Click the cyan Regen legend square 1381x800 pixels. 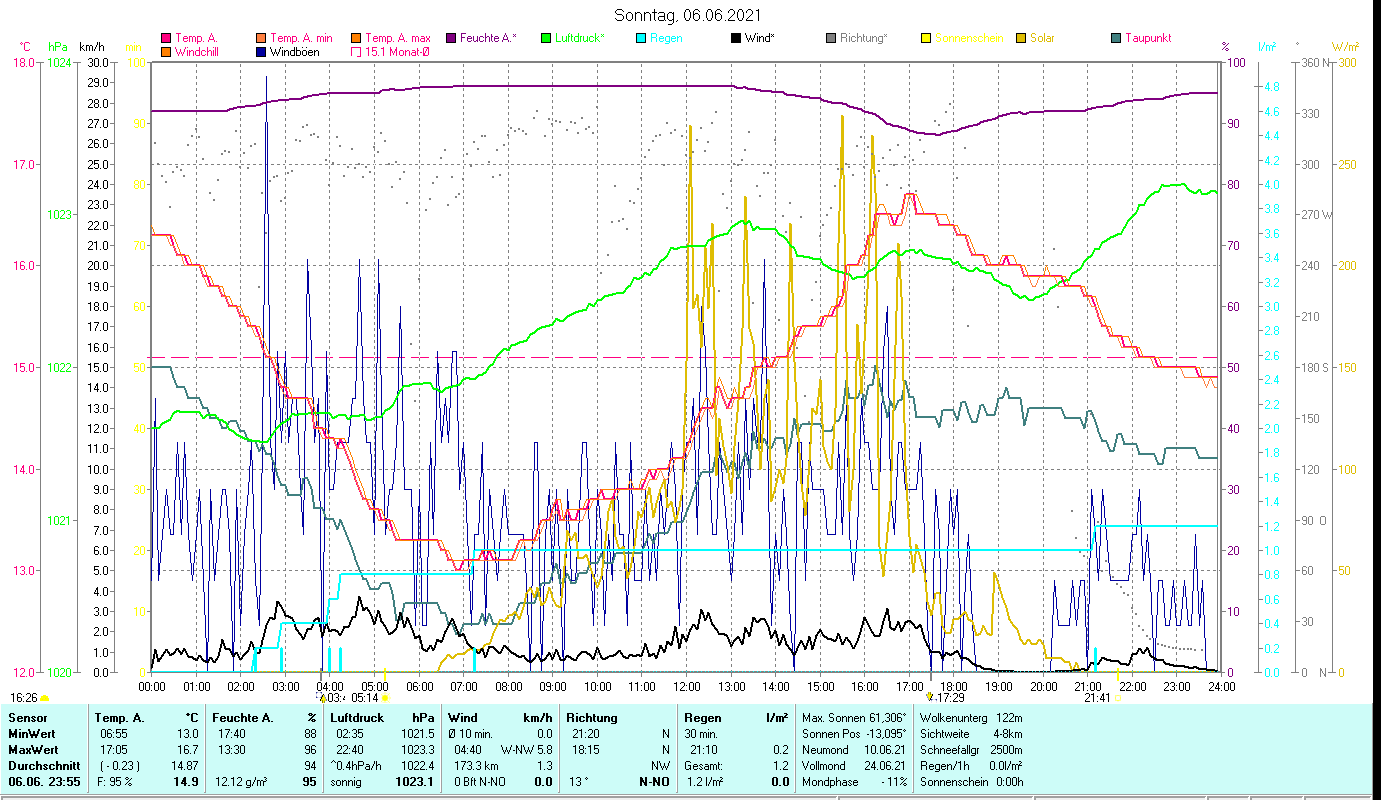pos(641,38)
